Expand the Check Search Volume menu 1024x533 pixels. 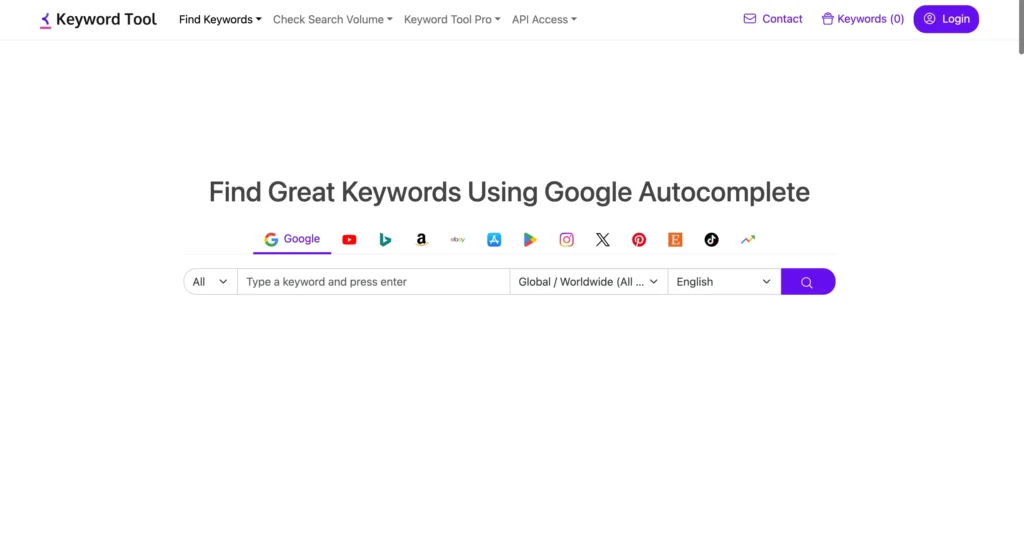tap(332, 19)
